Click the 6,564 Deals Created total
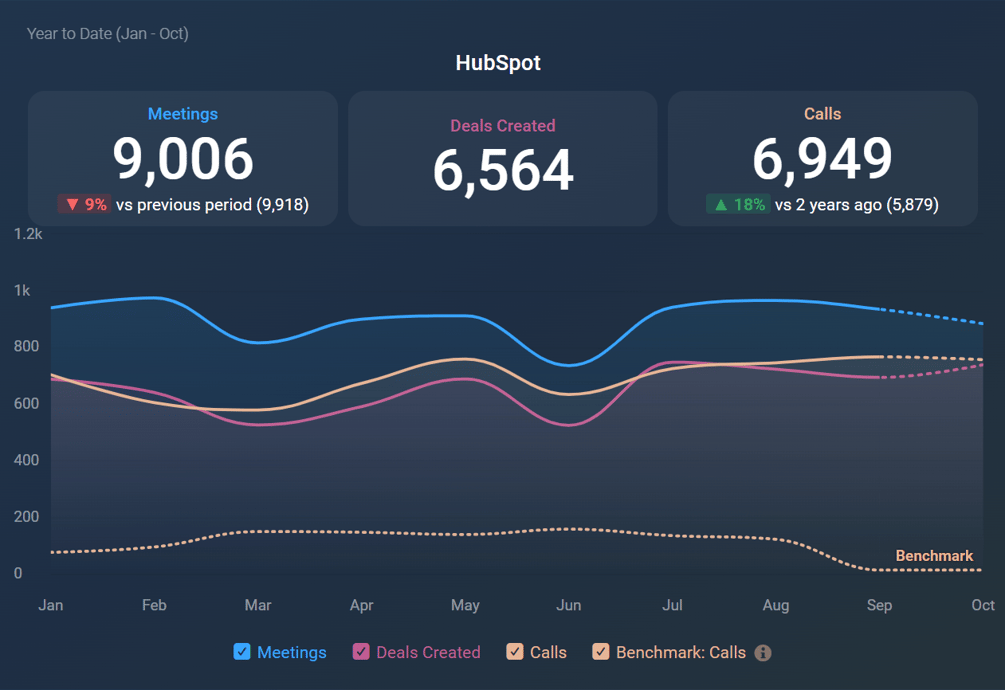 click(502, 171)
